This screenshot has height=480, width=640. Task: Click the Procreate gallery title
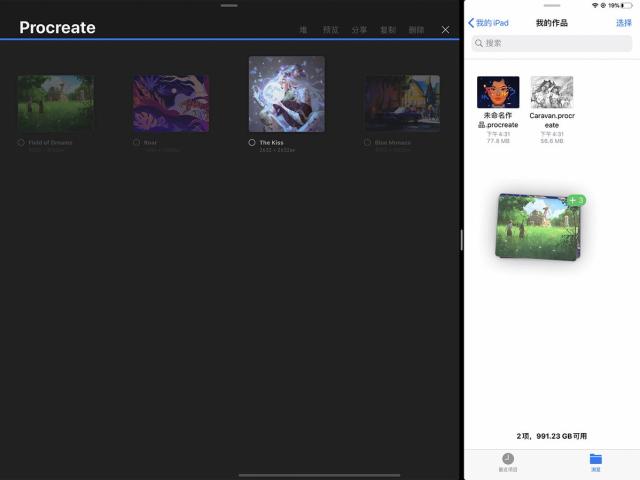(x=57, y=27)
